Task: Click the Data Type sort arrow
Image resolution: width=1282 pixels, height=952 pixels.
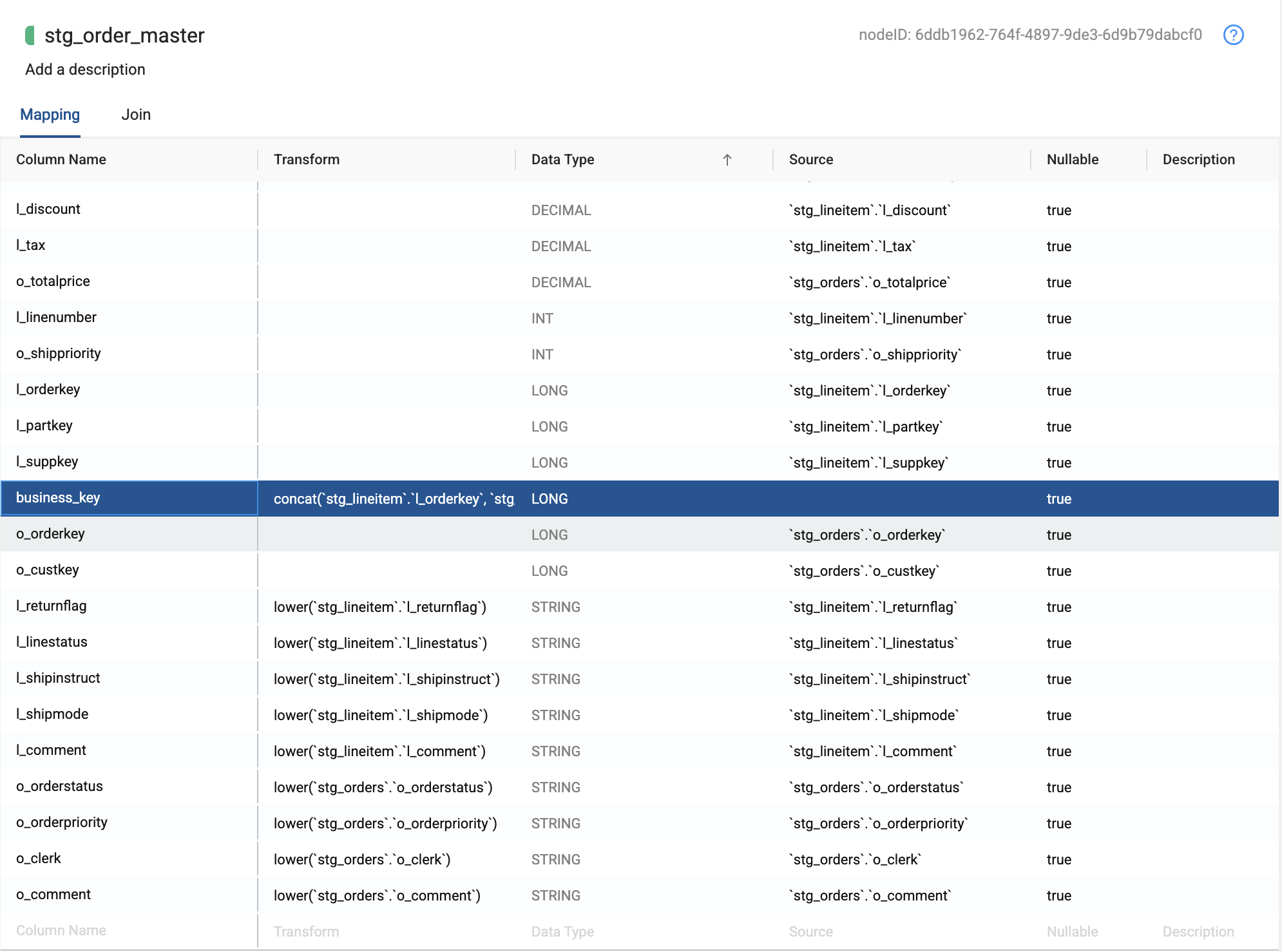Action: click(727, 160)
